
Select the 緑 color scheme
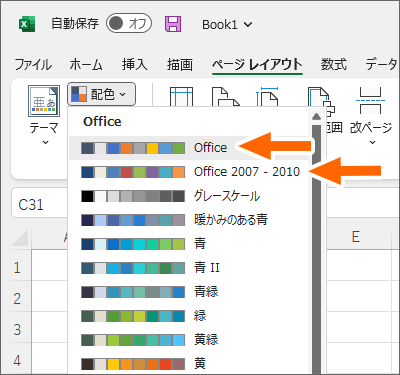[x=190, y=316]
